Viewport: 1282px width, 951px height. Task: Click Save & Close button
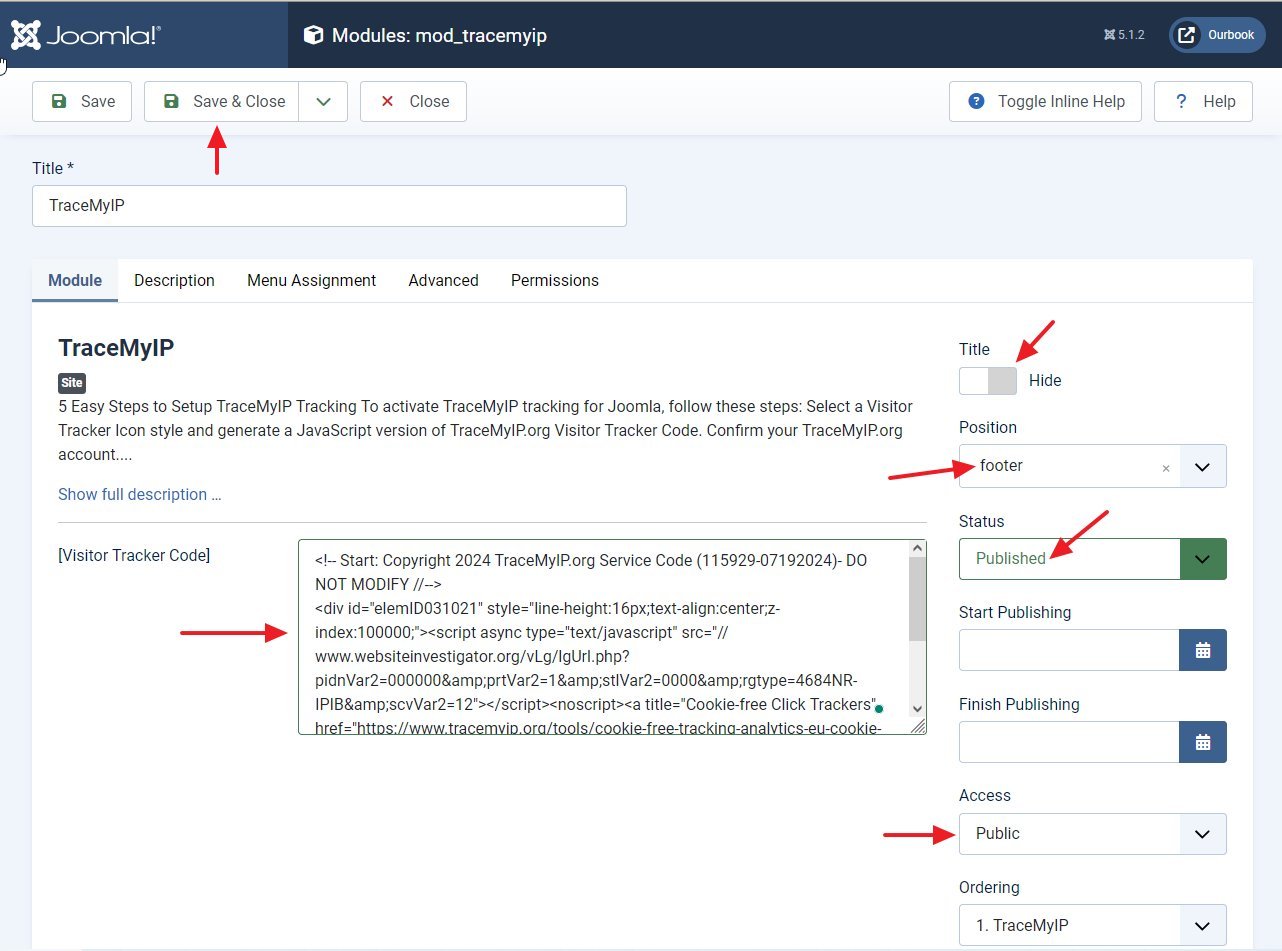pyautogui.click(x=222, y=101)
